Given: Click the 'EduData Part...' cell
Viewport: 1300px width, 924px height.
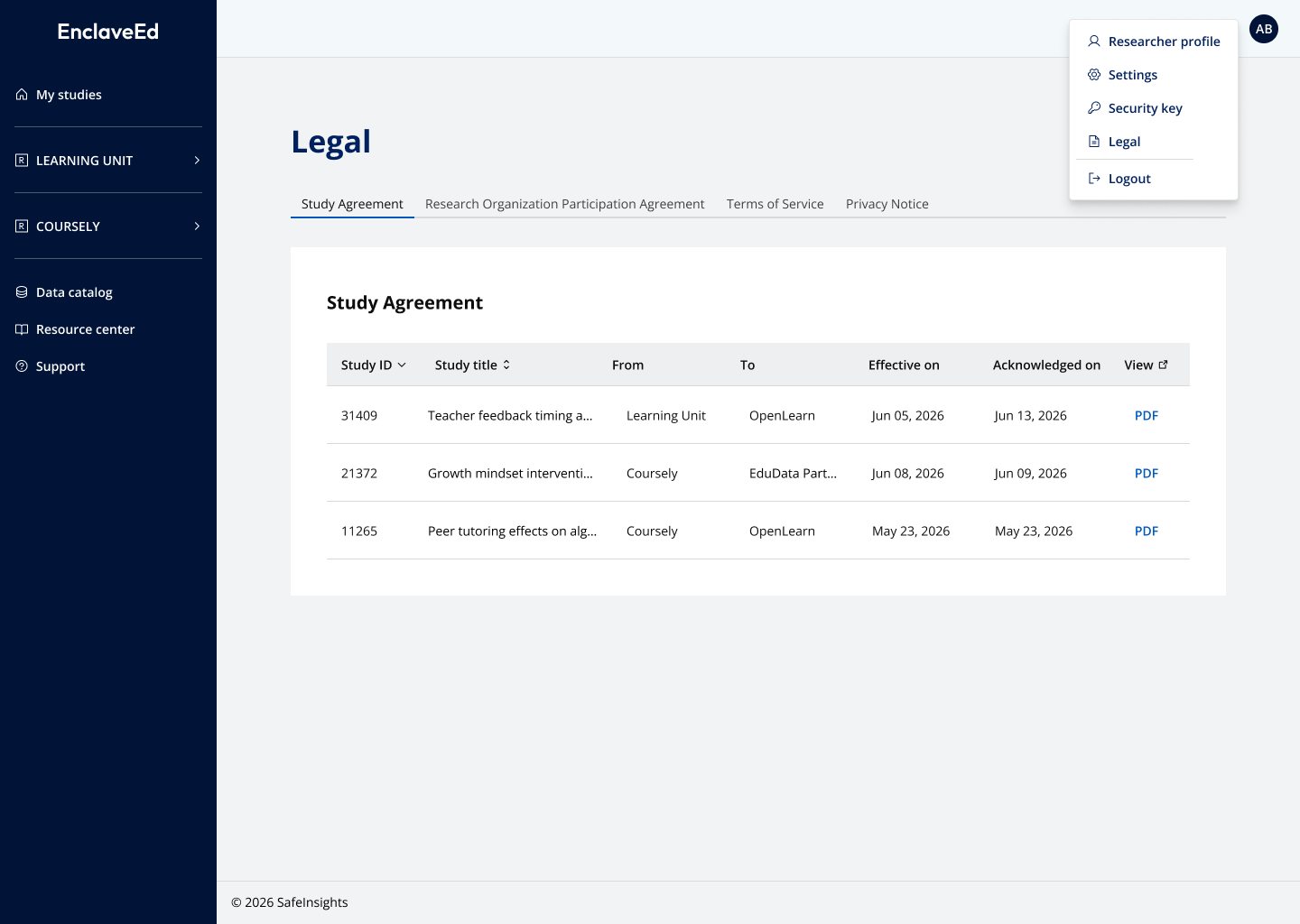Looking at the screenshot, I should [793, 474].
